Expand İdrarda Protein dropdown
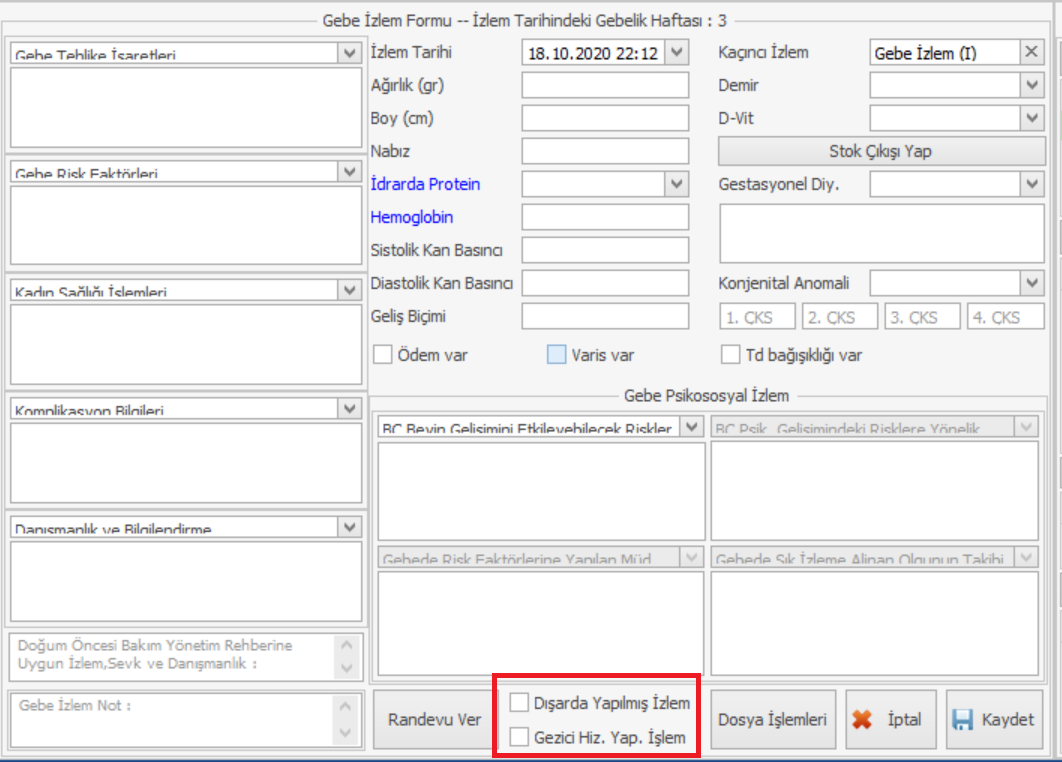Viewport: 1062px width, 762px height. tap(677, 184)
